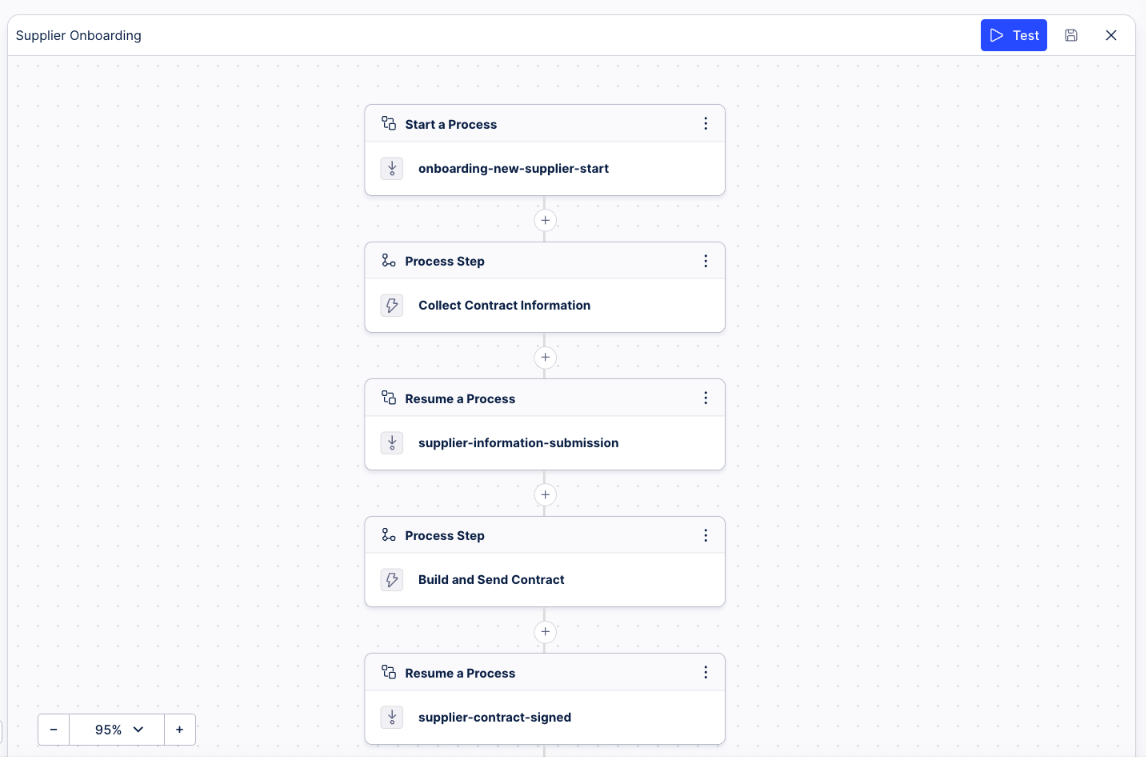Add a step below Collect Contract Information
Screen dimensions: 1146x757
[x=545, y=357]
